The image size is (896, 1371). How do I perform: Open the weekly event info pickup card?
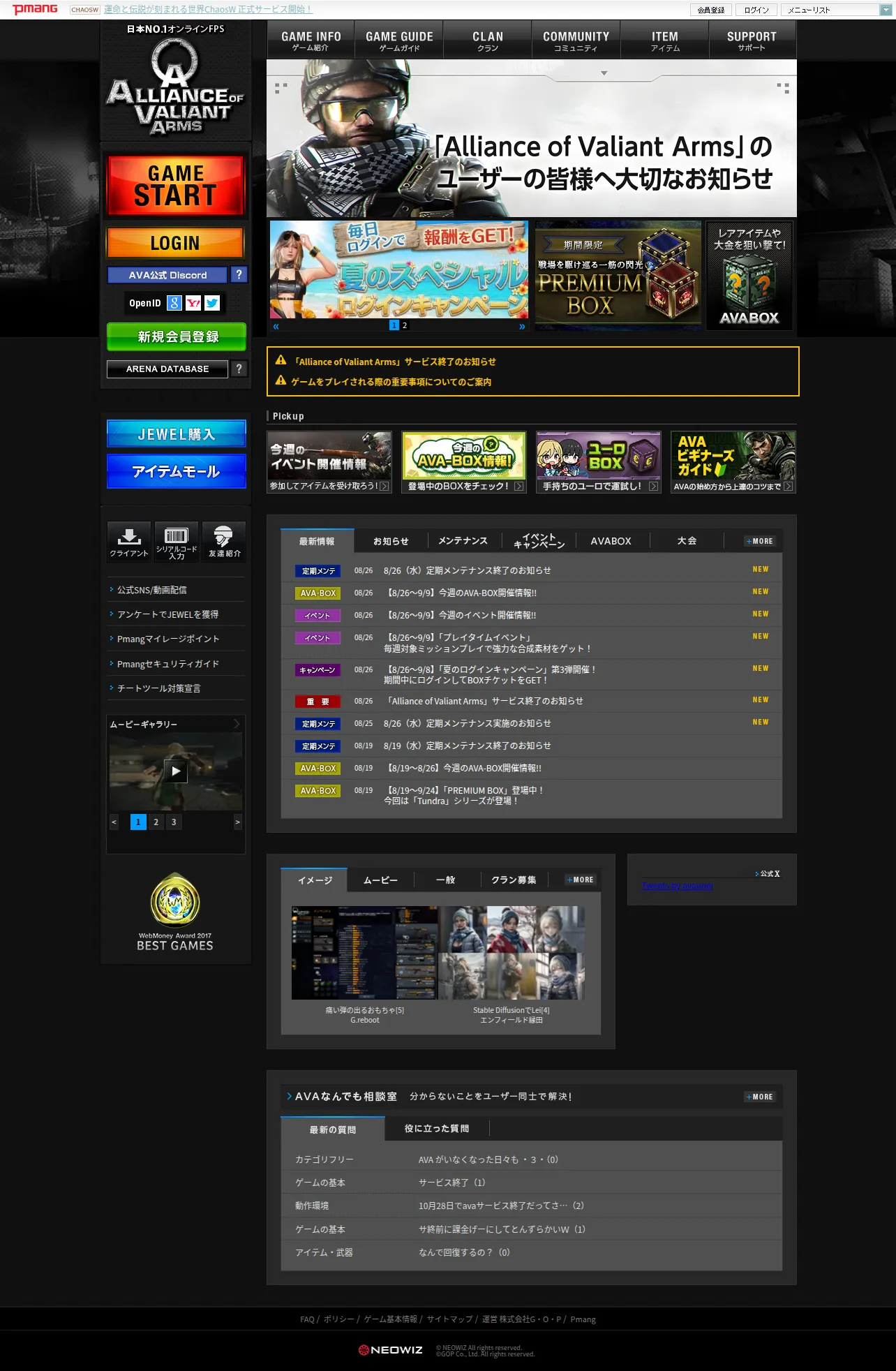pos(329,462)
